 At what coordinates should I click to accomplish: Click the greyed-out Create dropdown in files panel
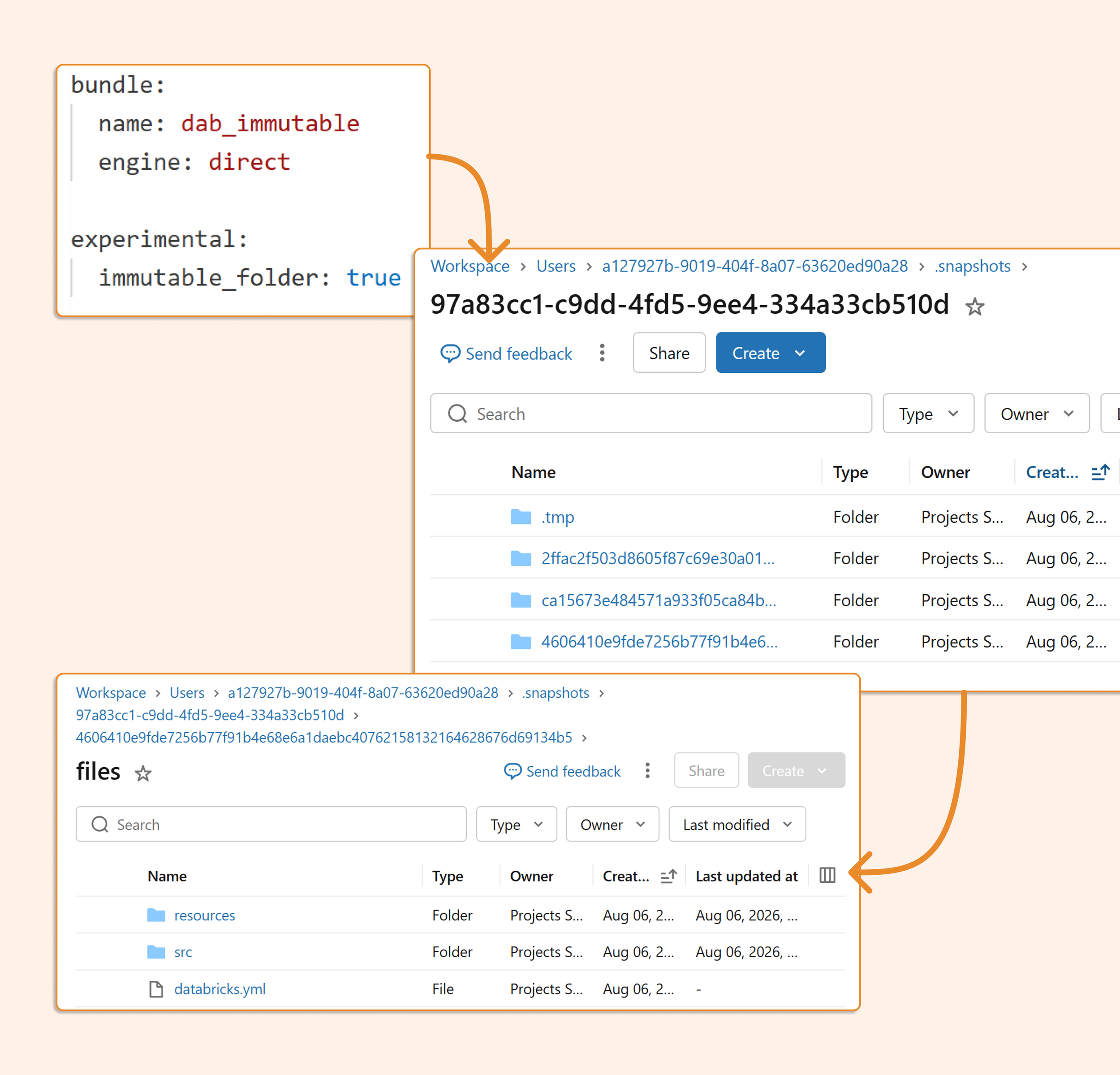pos(796,770)
